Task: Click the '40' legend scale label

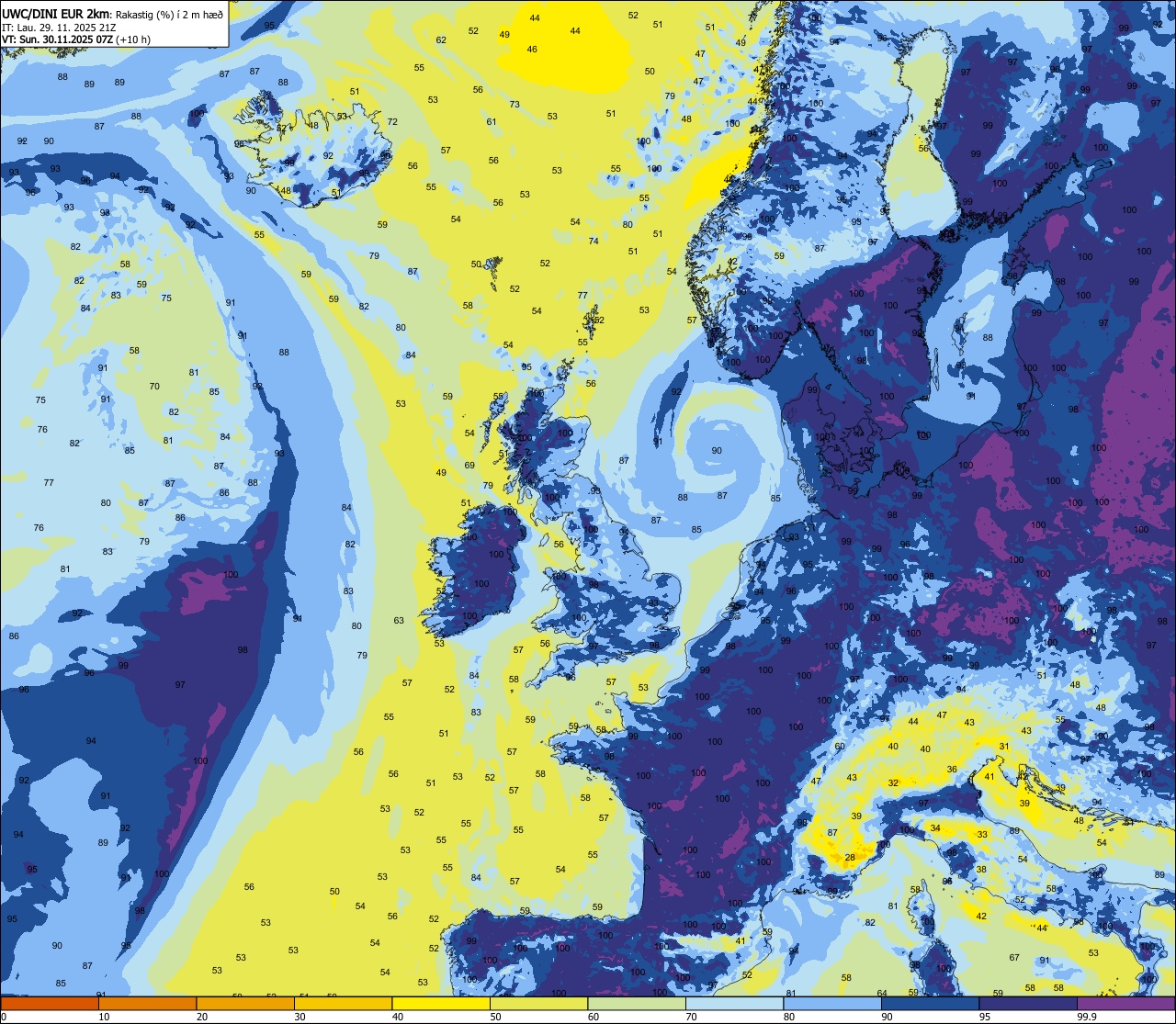Action: 398,1017
